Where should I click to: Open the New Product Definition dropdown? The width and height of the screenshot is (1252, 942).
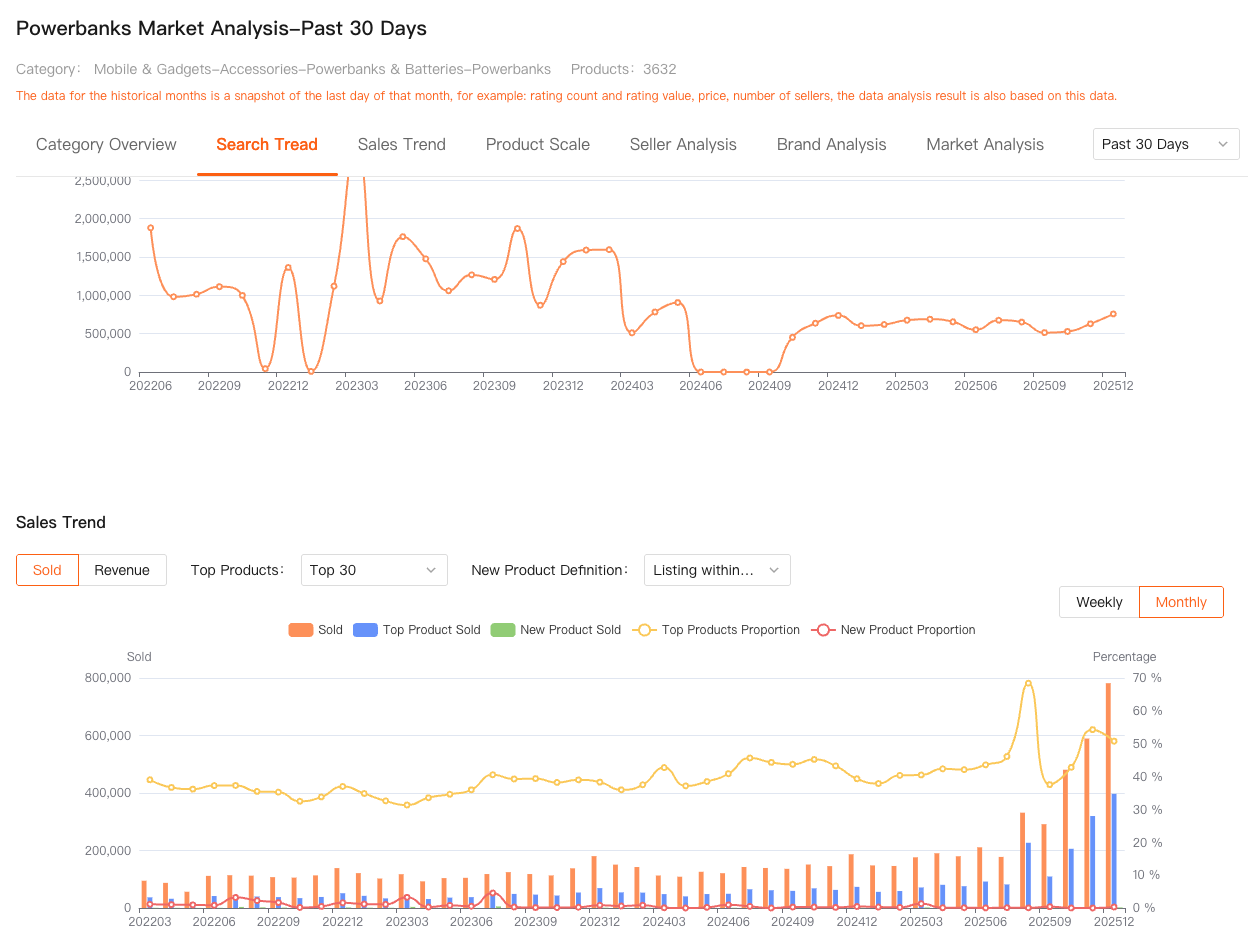(716, 570)
